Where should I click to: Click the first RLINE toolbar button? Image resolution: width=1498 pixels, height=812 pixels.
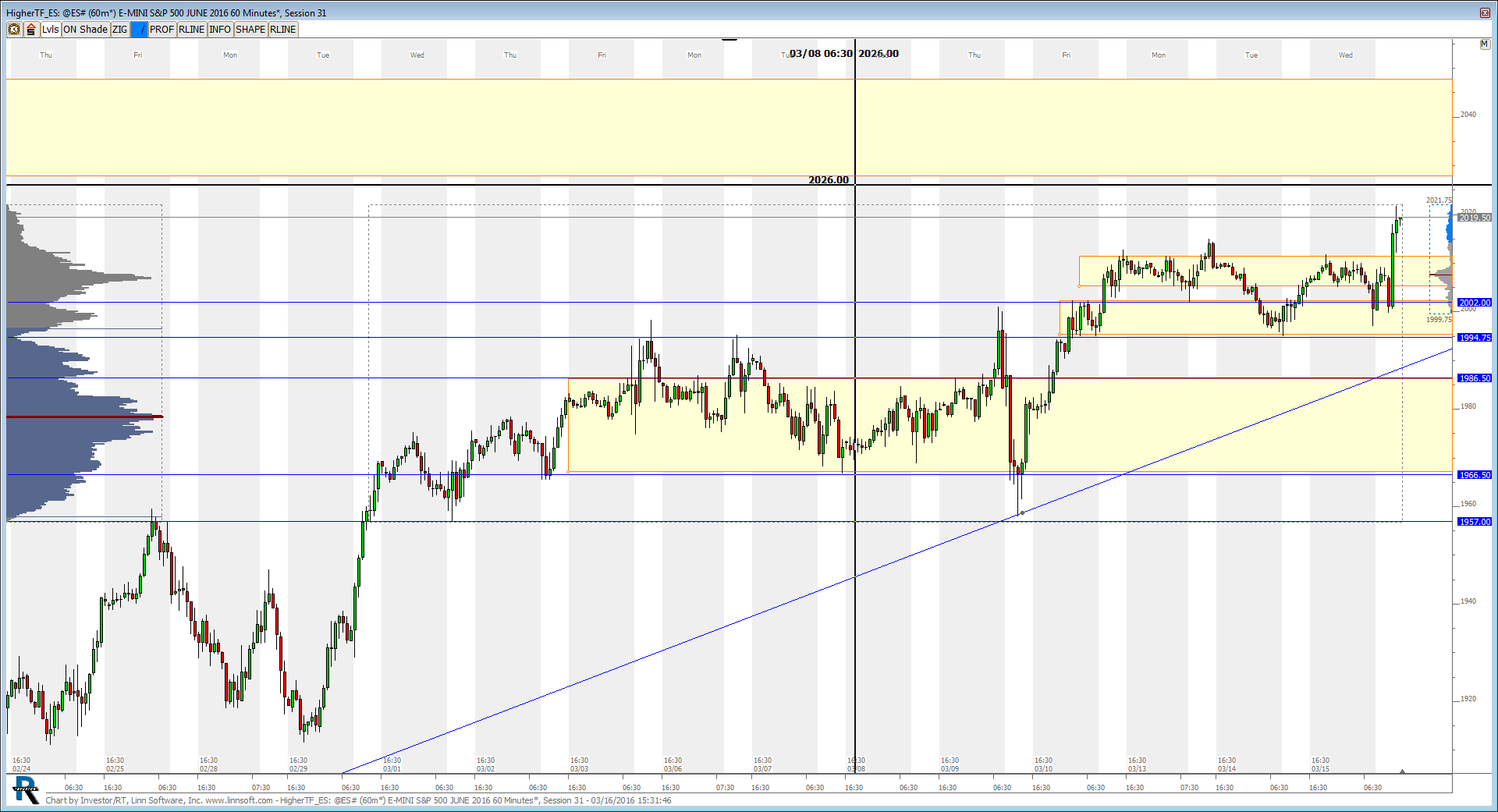pyautogui.click(x=191, y=30)
